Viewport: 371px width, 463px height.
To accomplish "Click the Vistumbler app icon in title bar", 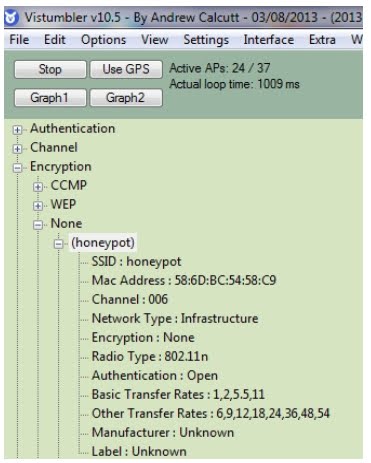I will (12, 18).
